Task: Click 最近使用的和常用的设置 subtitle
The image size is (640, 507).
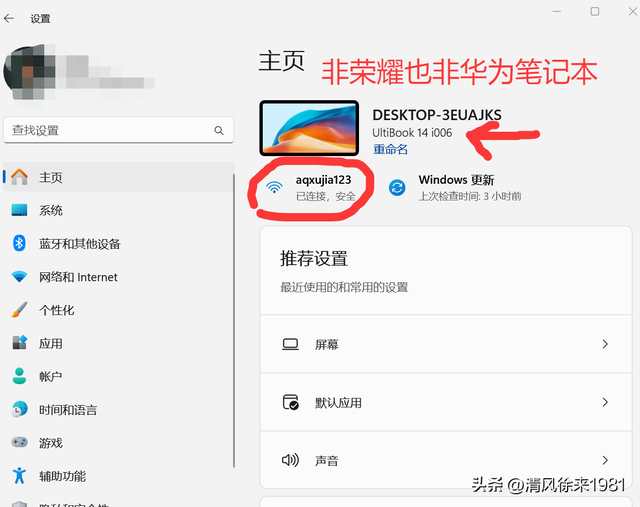Action: pos(344,287)
